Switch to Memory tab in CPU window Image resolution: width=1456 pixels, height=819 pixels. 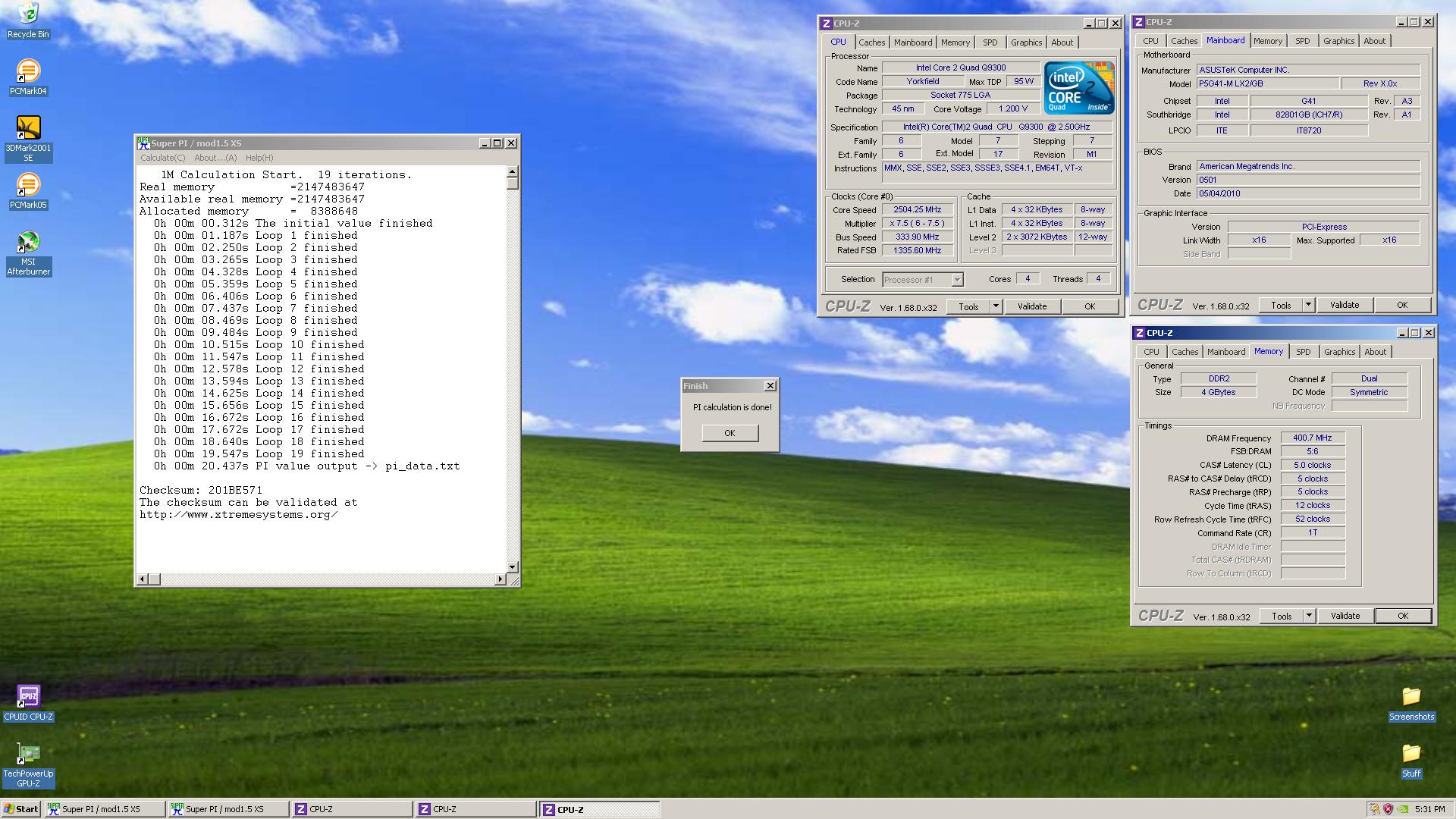click(x=955, y=42)
